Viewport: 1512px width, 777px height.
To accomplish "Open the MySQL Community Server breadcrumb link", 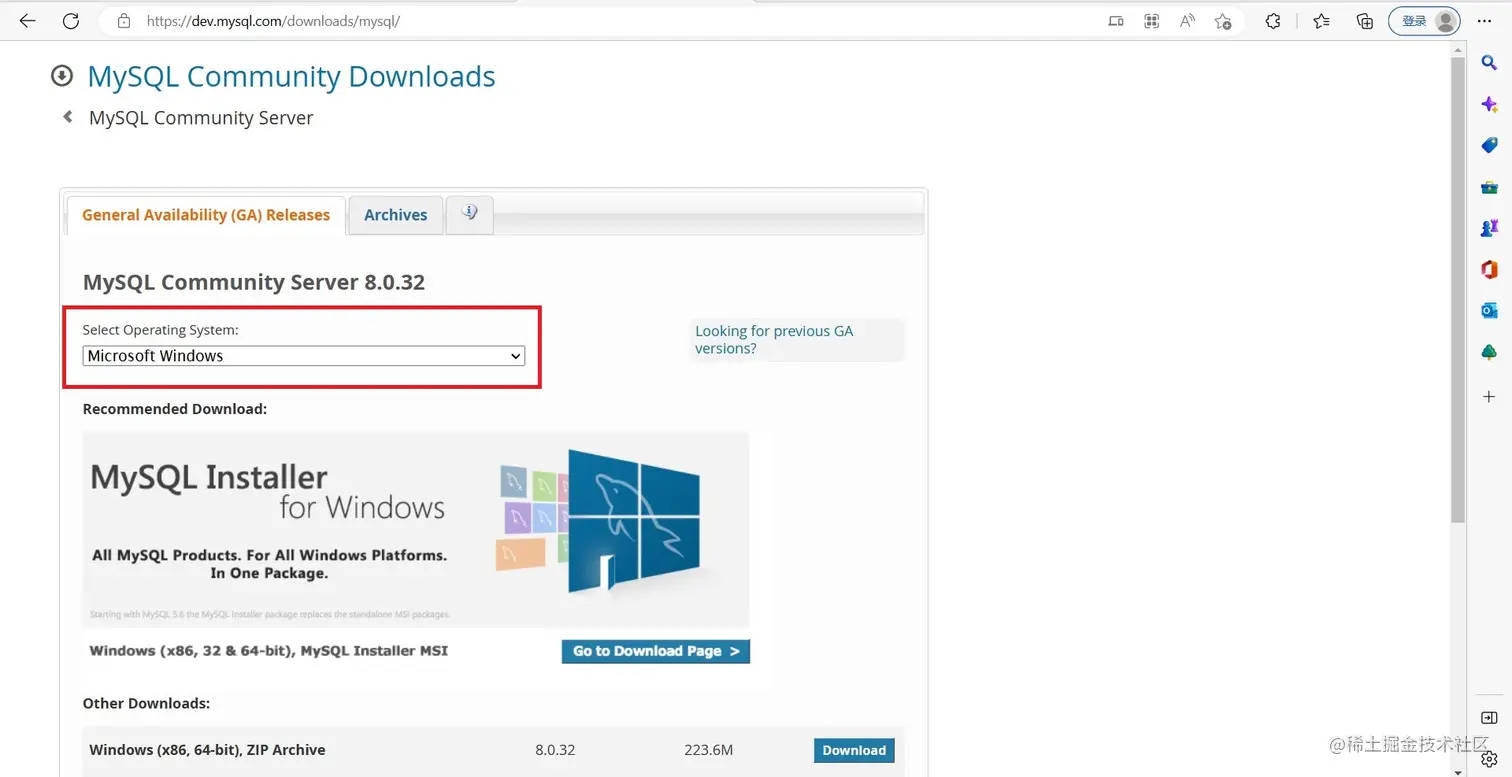I will 201,118.
